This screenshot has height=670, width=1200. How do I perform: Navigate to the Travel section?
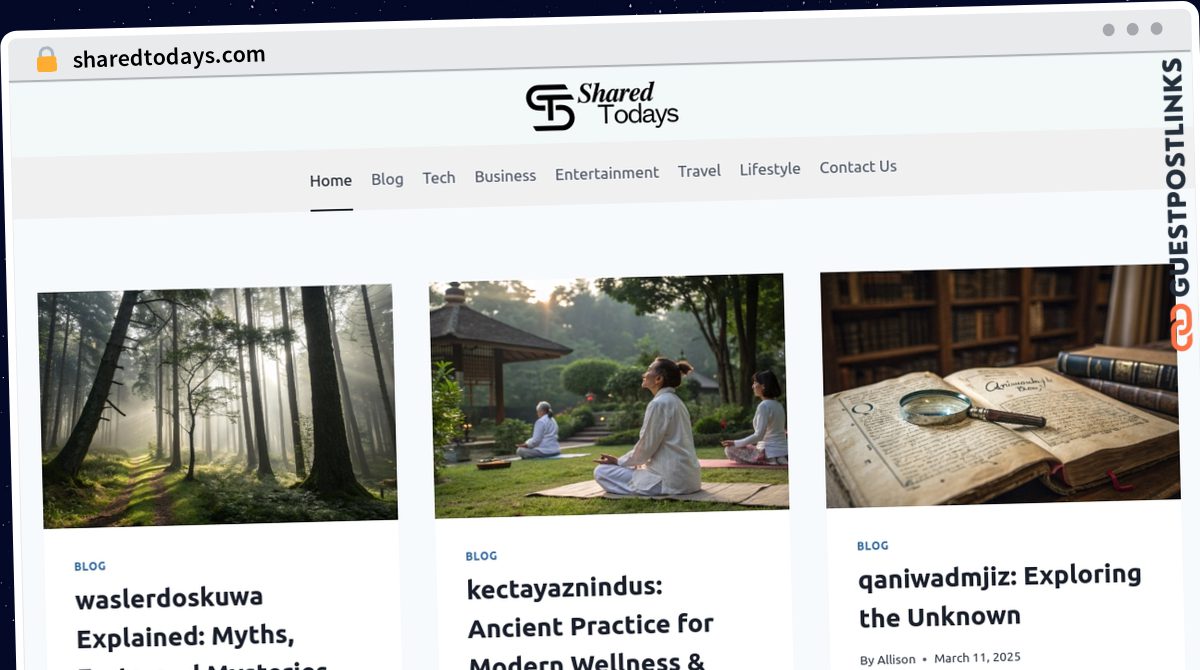point(699,171)
